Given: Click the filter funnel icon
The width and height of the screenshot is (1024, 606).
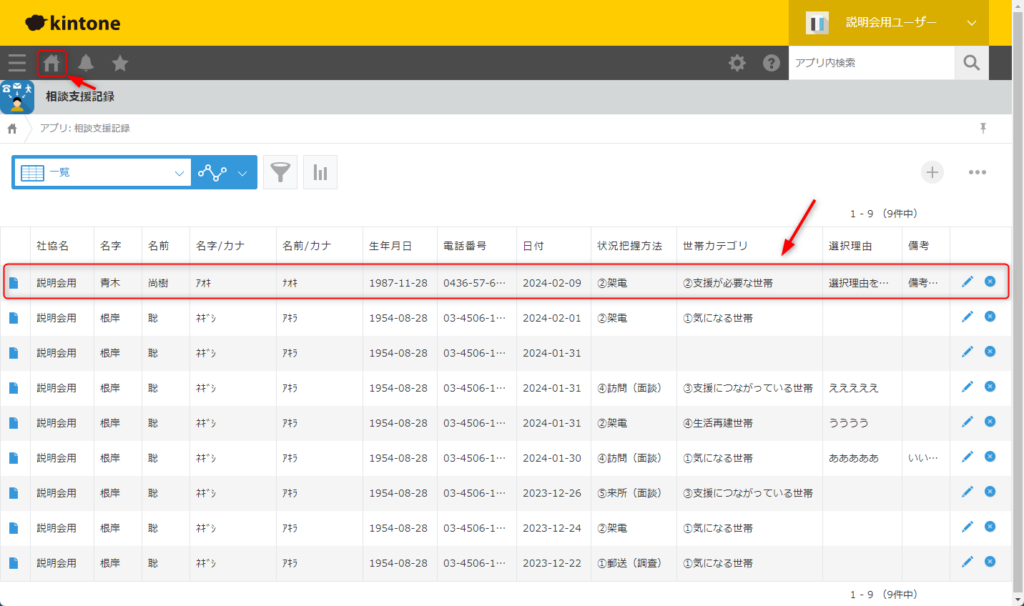Looking at the screenshot, I should click(x=282, y=172).
